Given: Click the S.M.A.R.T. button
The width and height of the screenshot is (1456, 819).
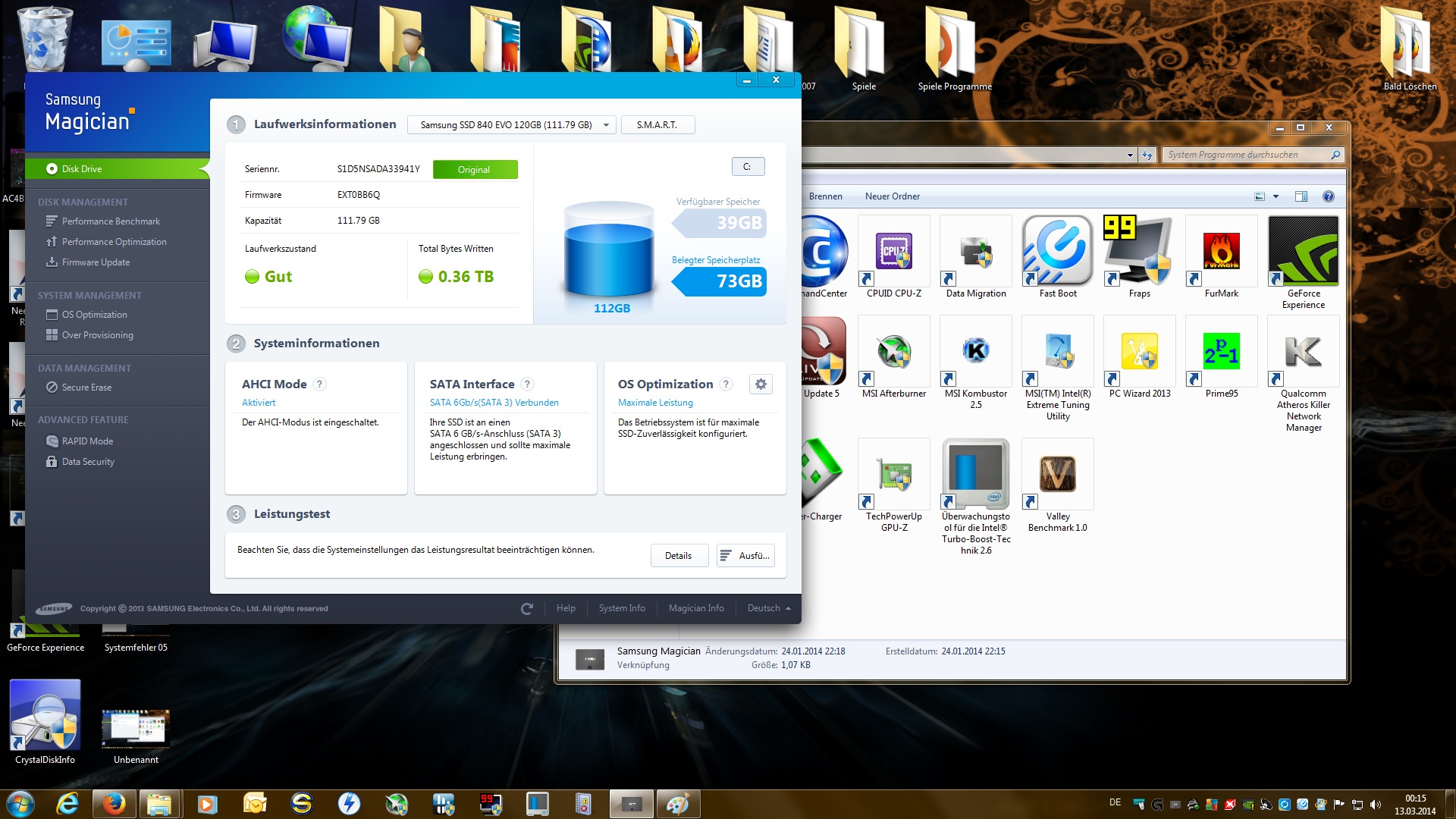Looking at the screenshot, I should (657, 125).
